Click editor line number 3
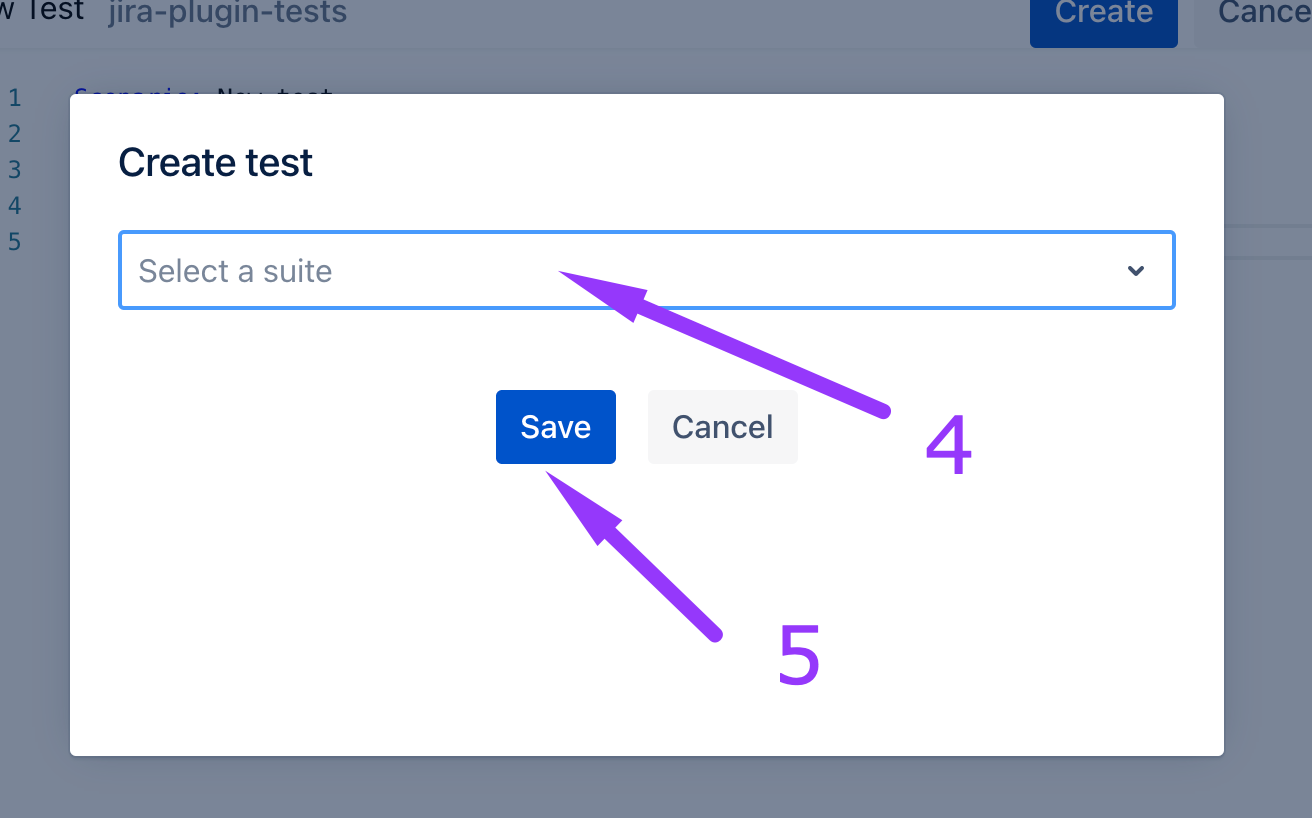1312x818 pixels. click(15, 170)
